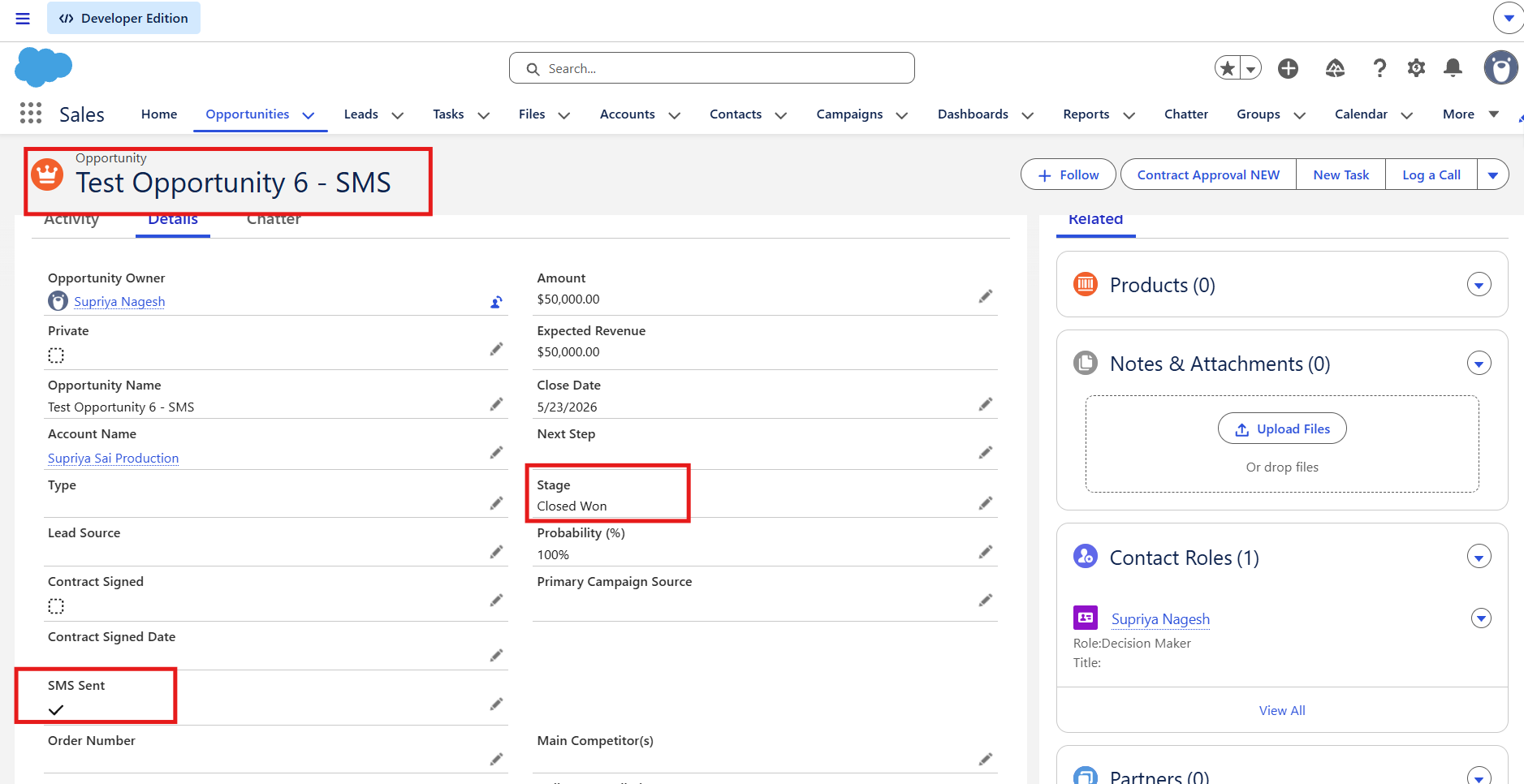Image resolution: width=1524 pixels, height=784 pixels.
Task: Open the Supriya Sai Production account link
Action: click(113, 459)
